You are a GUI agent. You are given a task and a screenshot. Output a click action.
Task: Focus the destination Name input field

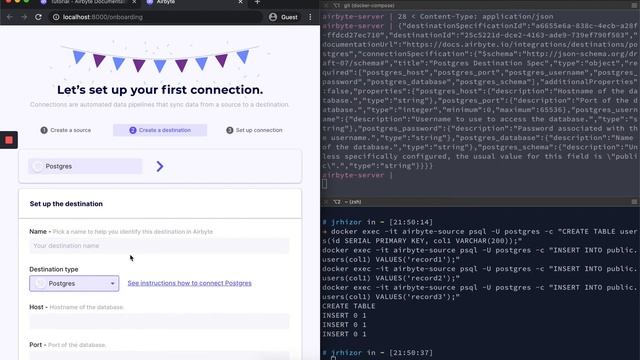pyautogui.click(x=160, y=246)
